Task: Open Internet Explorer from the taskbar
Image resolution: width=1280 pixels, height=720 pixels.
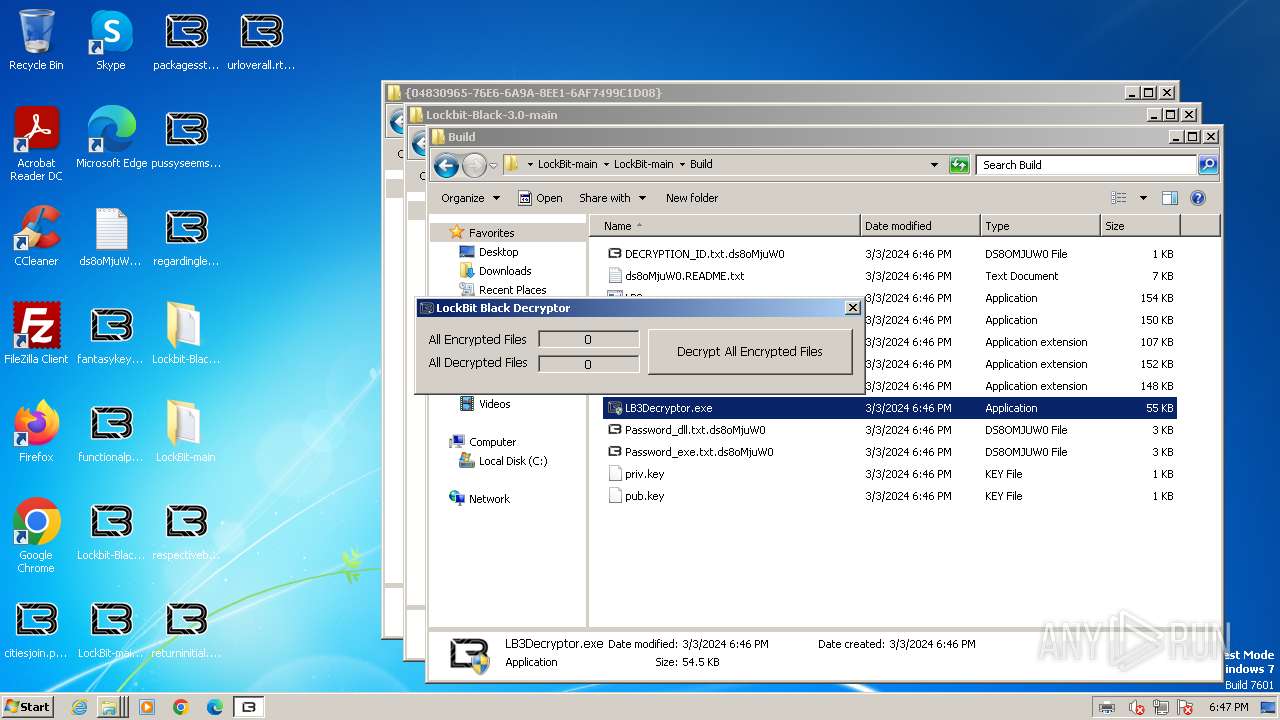Action: (79, 707)
